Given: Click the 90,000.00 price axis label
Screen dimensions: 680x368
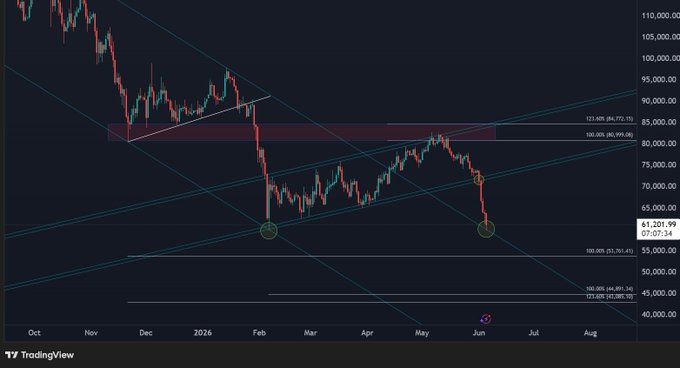Looking at the screenshot, I should (659, 101).
